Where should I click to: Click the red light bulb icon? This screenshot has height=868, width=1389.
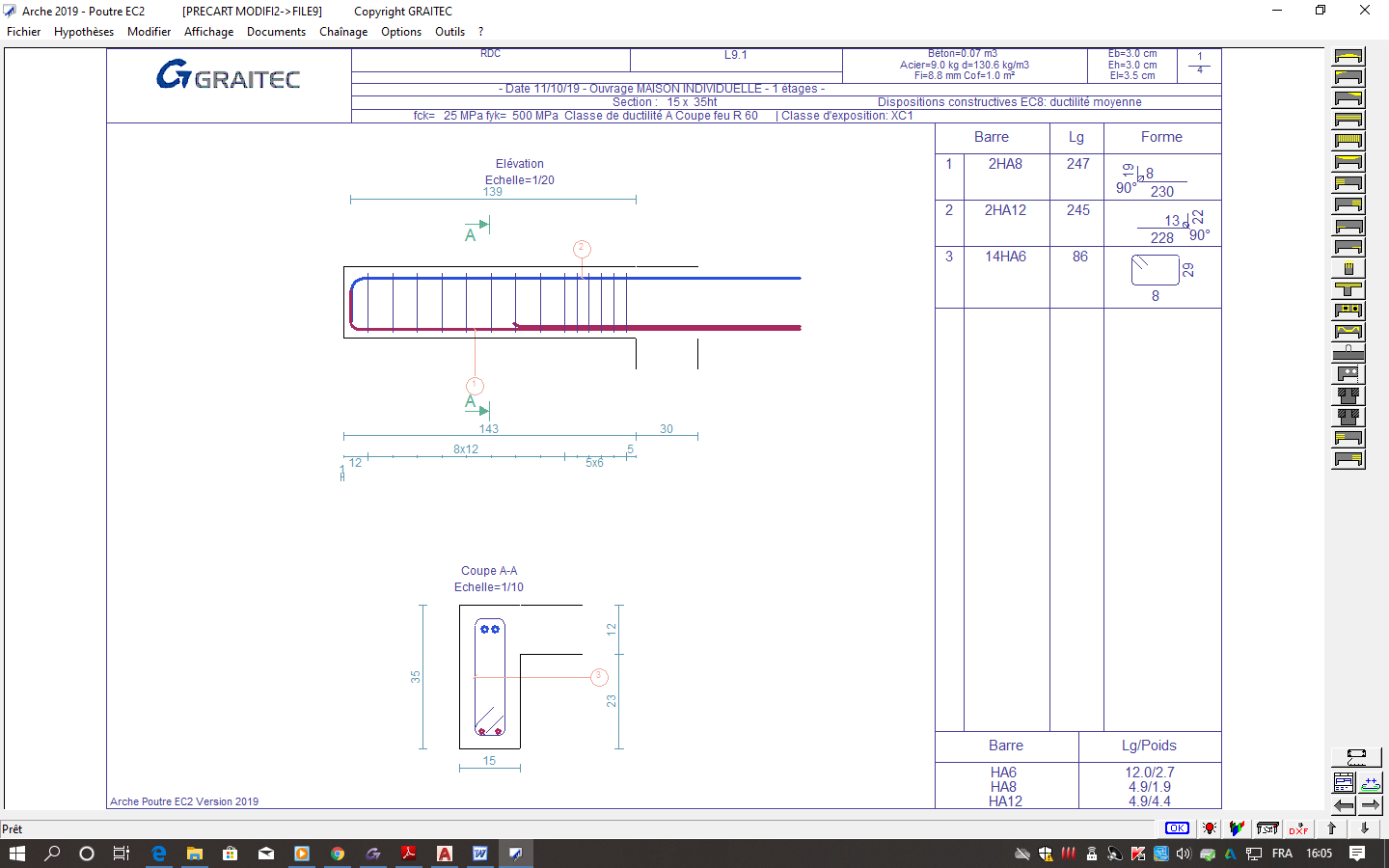[x=1210, y=828]
